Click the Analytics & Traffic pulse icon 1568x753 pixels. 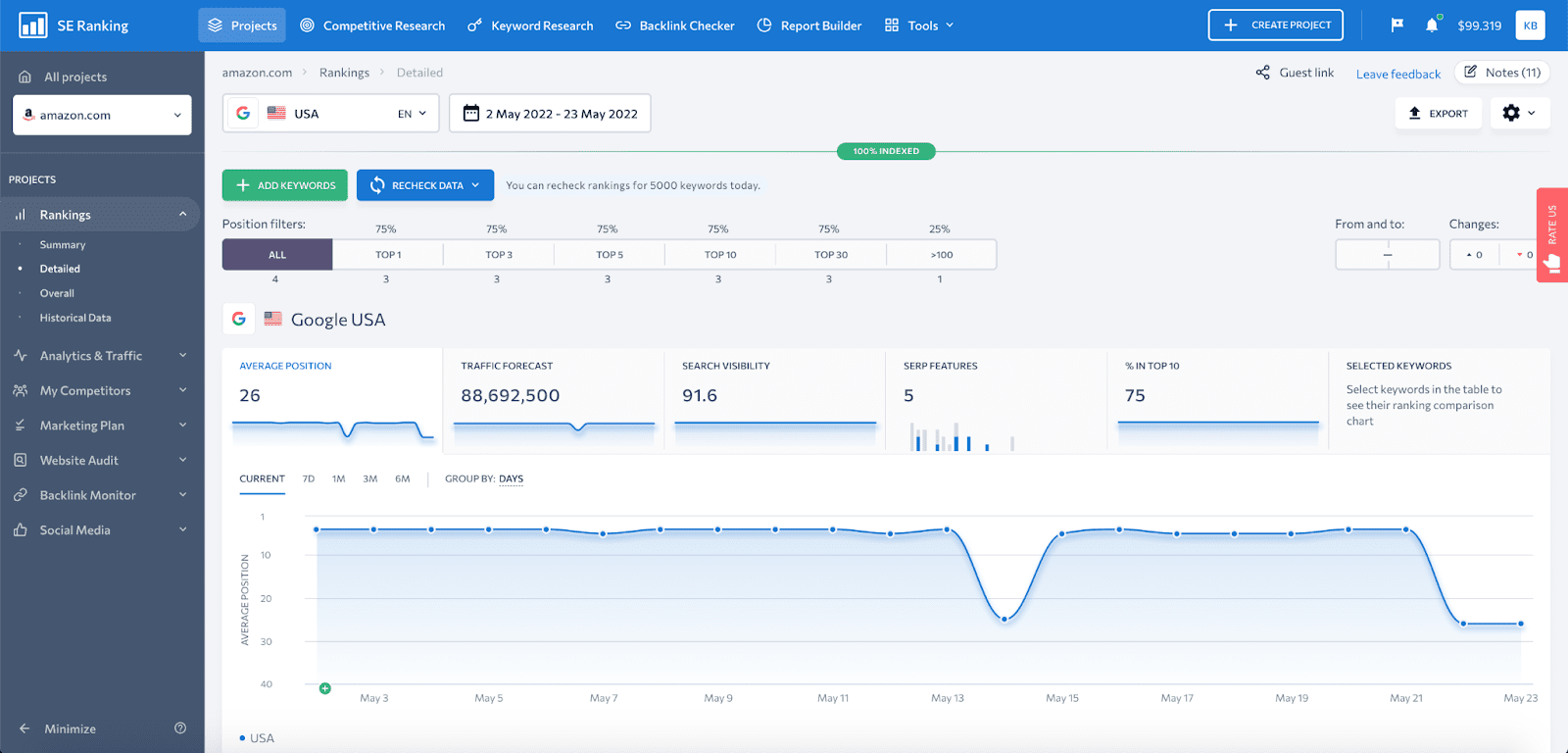click(x=21, y=356)
